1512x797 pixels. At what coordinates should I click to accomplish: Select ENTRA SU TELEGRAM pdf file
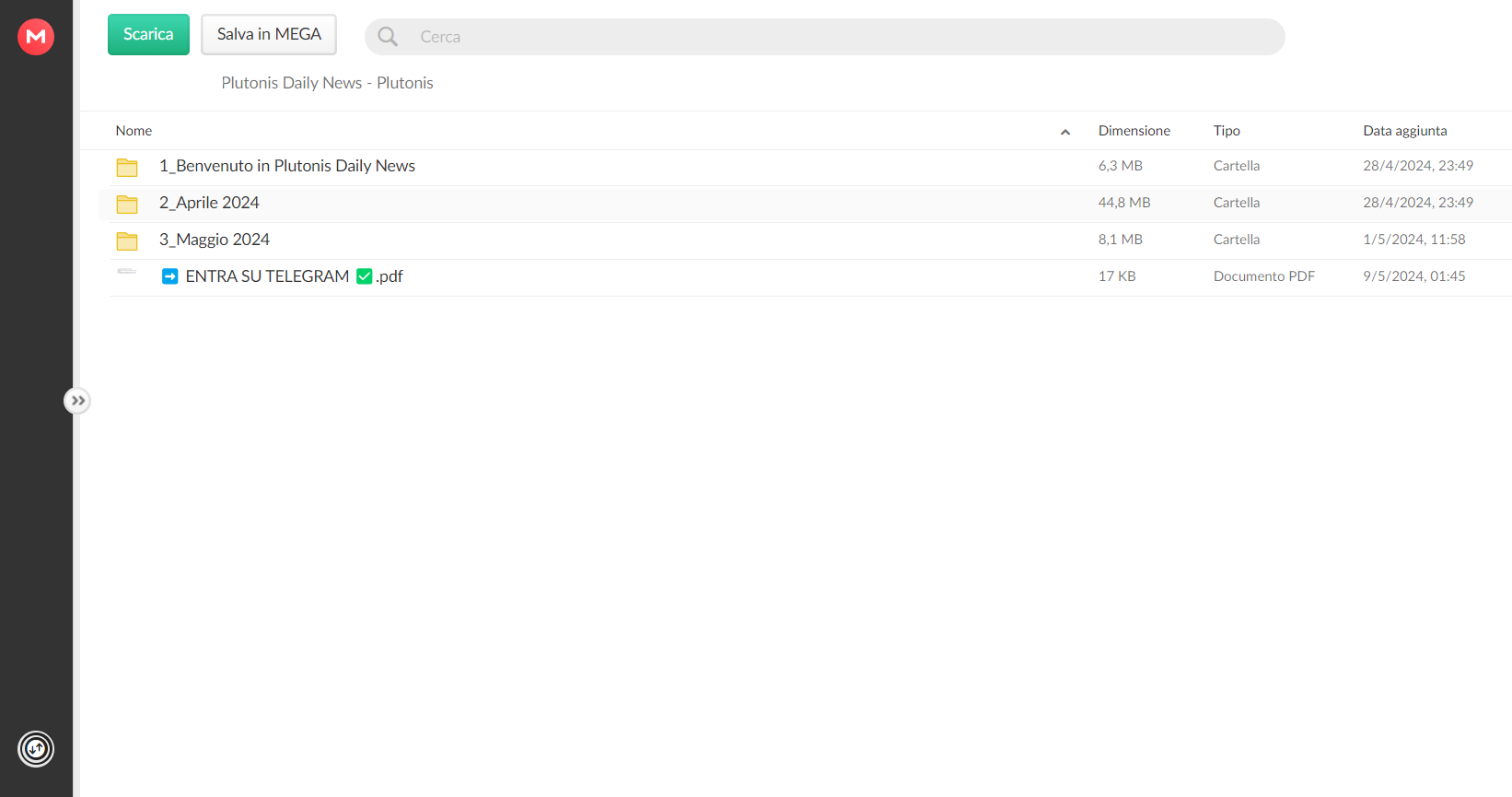click(282, 276)
